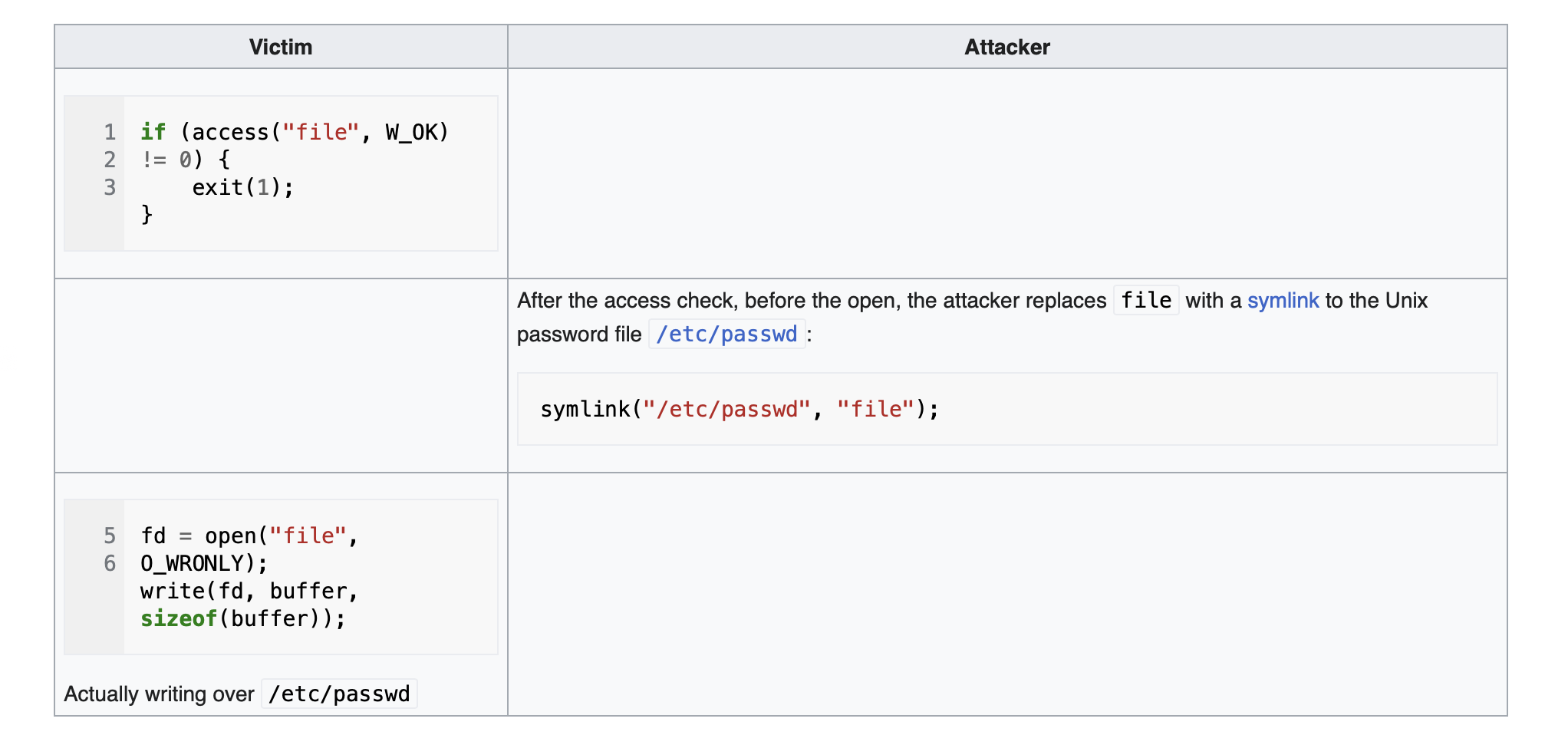Viewport: 1568px width, 735px height.
Task: Click the write(fd, buffer, line
Action: tap(249, 591)
